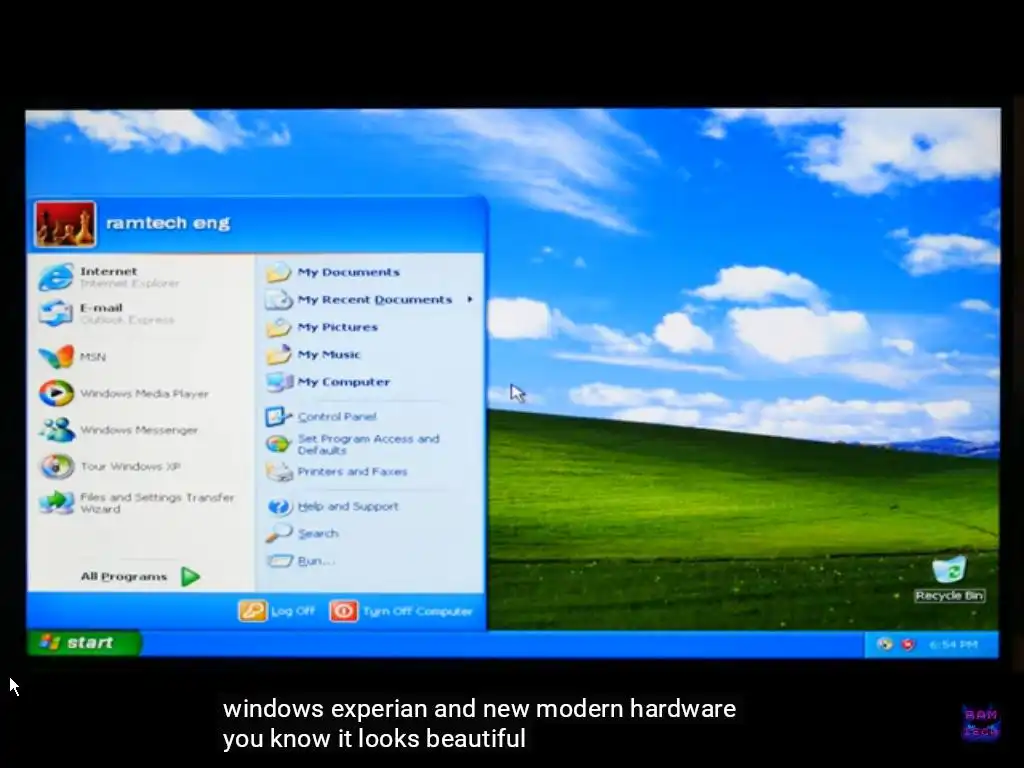This screenshot has height=768, width=1024.
Task: Click My Pictures label text
Action: pos(338,327)
